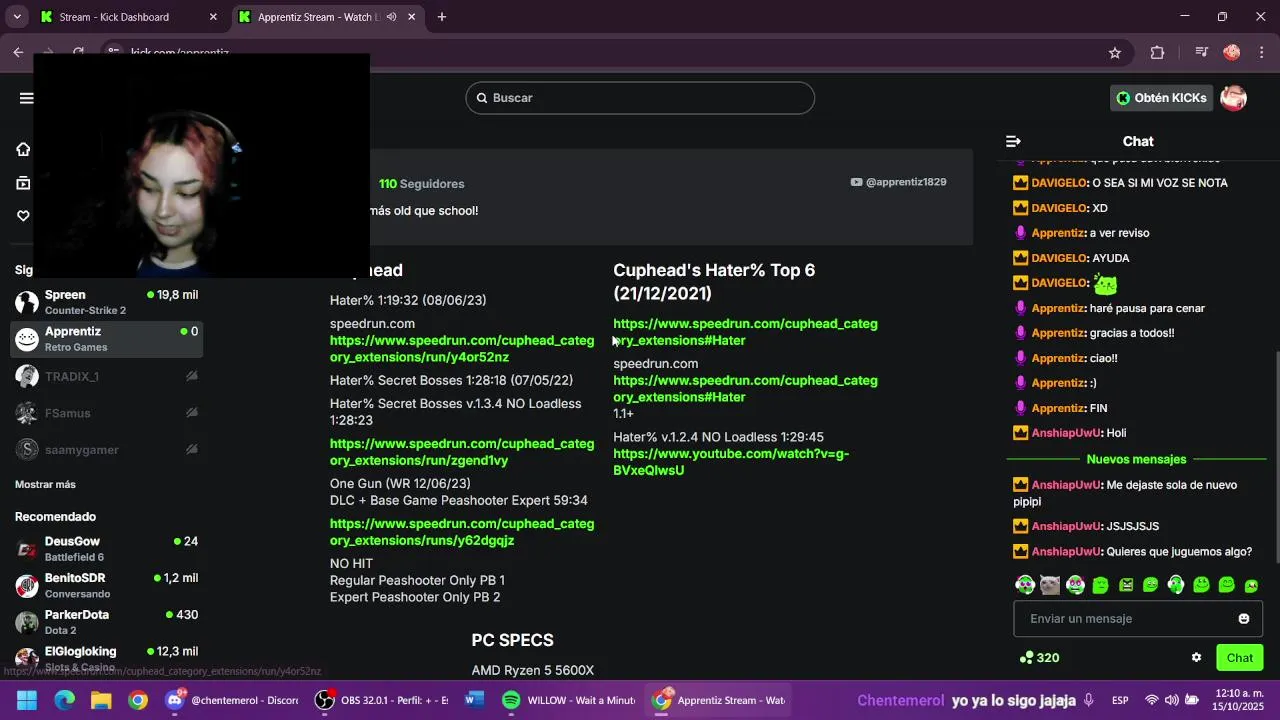Click the DAVIGELO username in the AYUDA message
This screenshot has height=720, width=1280.
point(1059,258)
